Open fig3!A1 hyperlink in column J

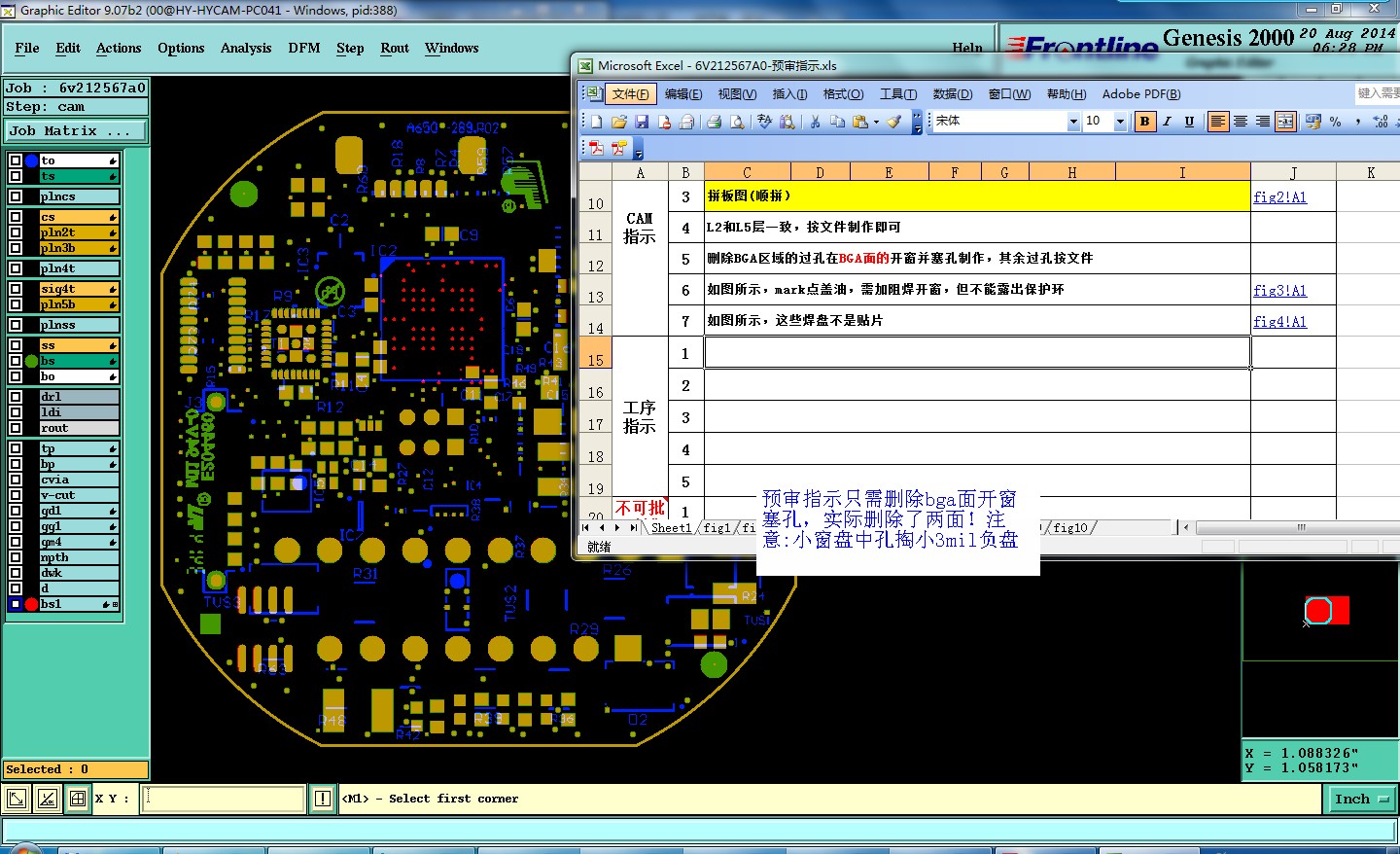coord(1279,290)
